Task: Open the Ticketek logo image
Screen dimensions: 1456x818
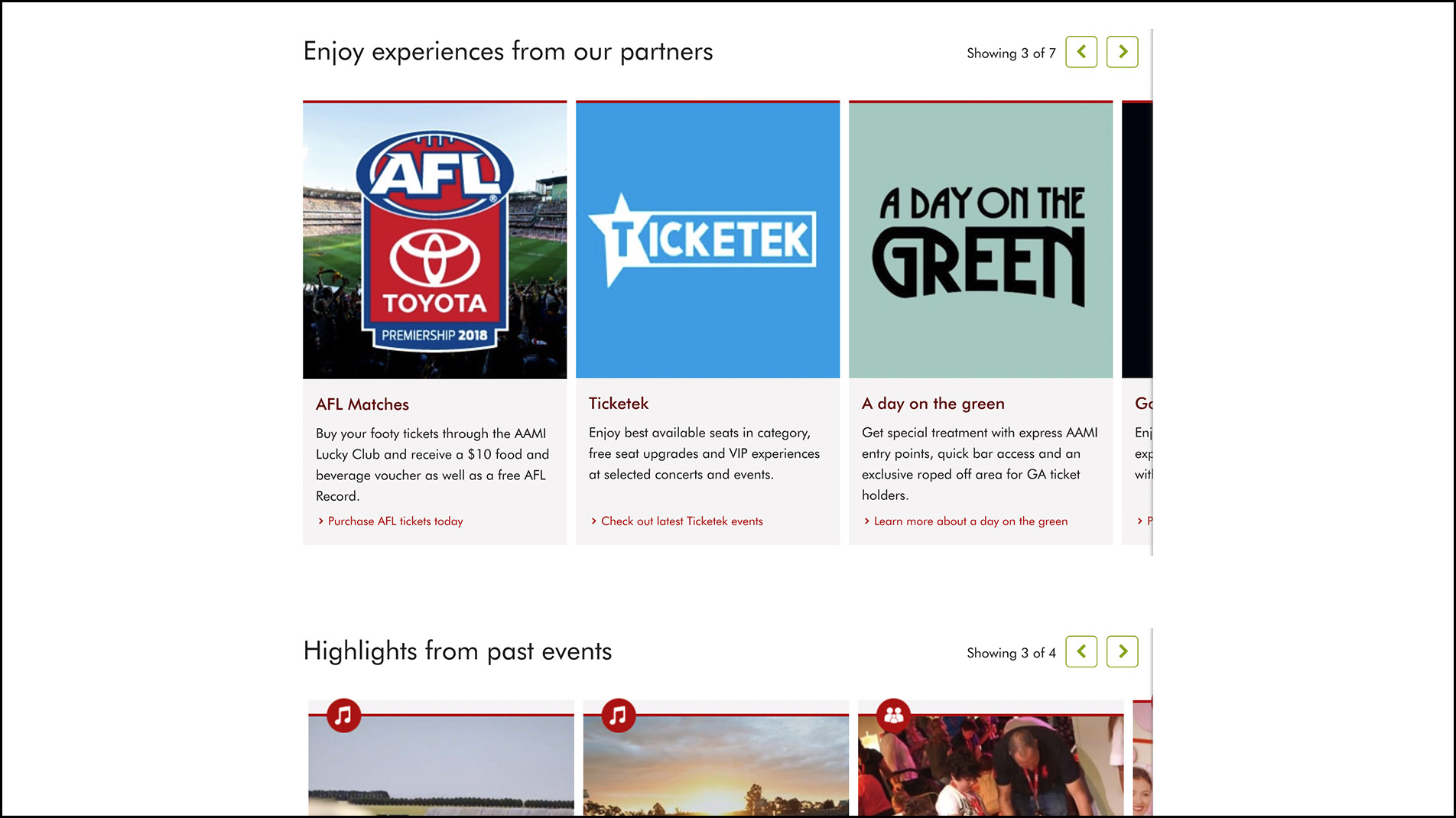Action: [707, 240]
